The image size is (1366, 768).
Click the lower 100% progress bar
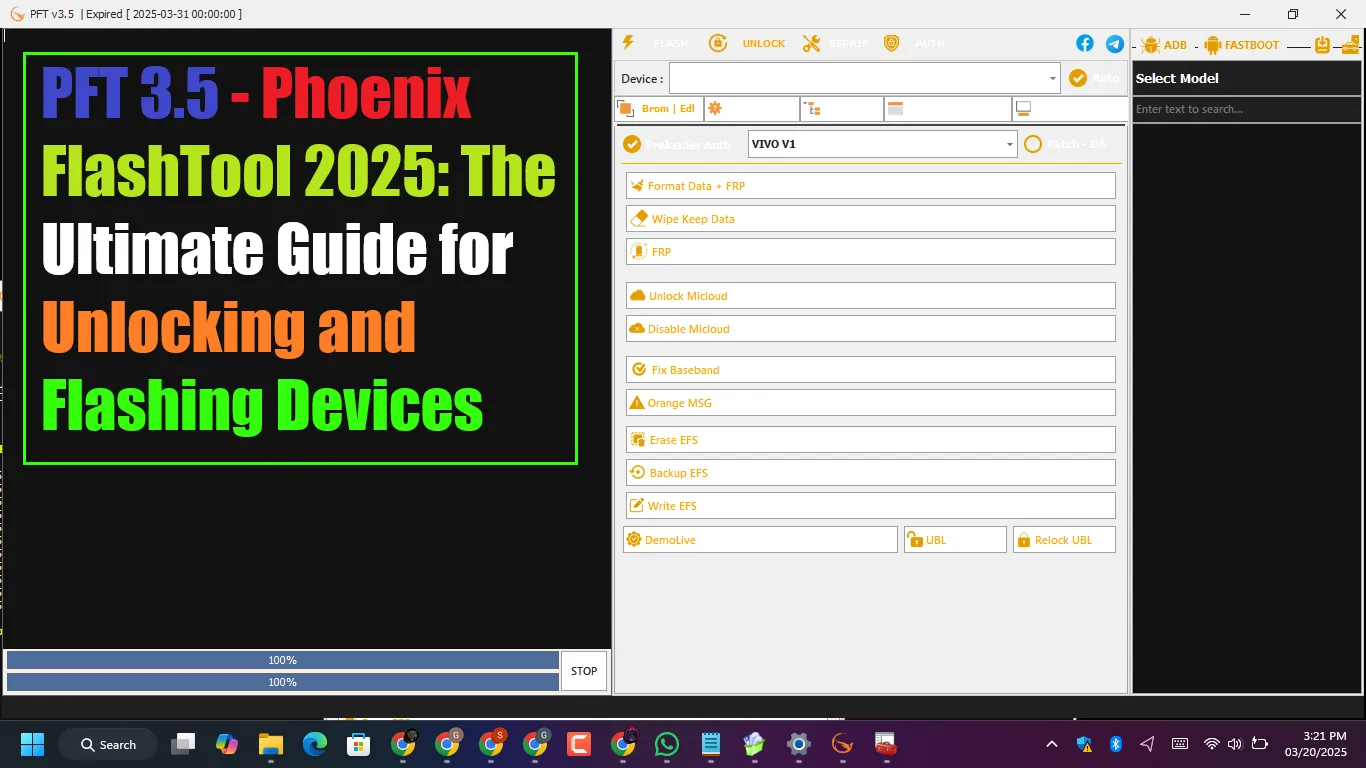[282, 682]
